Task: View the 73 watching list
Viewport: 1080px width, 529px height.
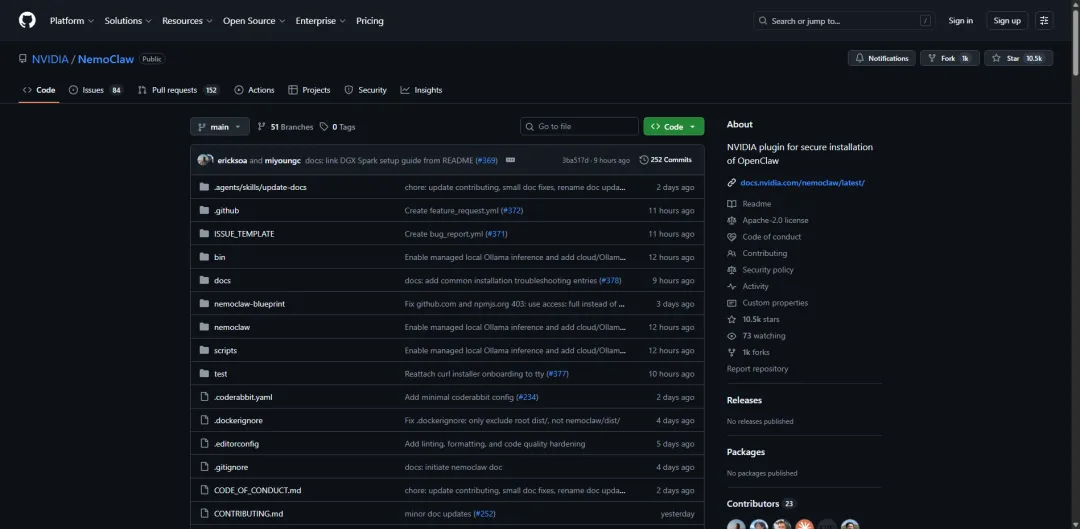Action: point(756,336)
